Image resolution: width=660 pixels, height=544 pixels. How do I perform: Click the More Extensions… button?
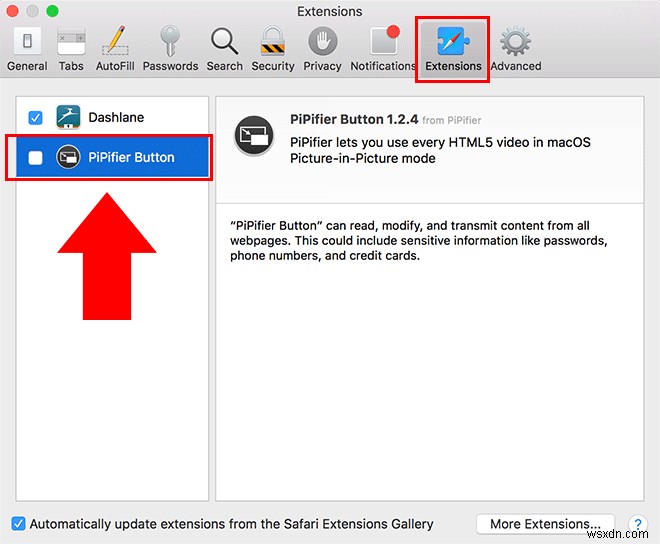pyautogui.click(x=545, y=524)
